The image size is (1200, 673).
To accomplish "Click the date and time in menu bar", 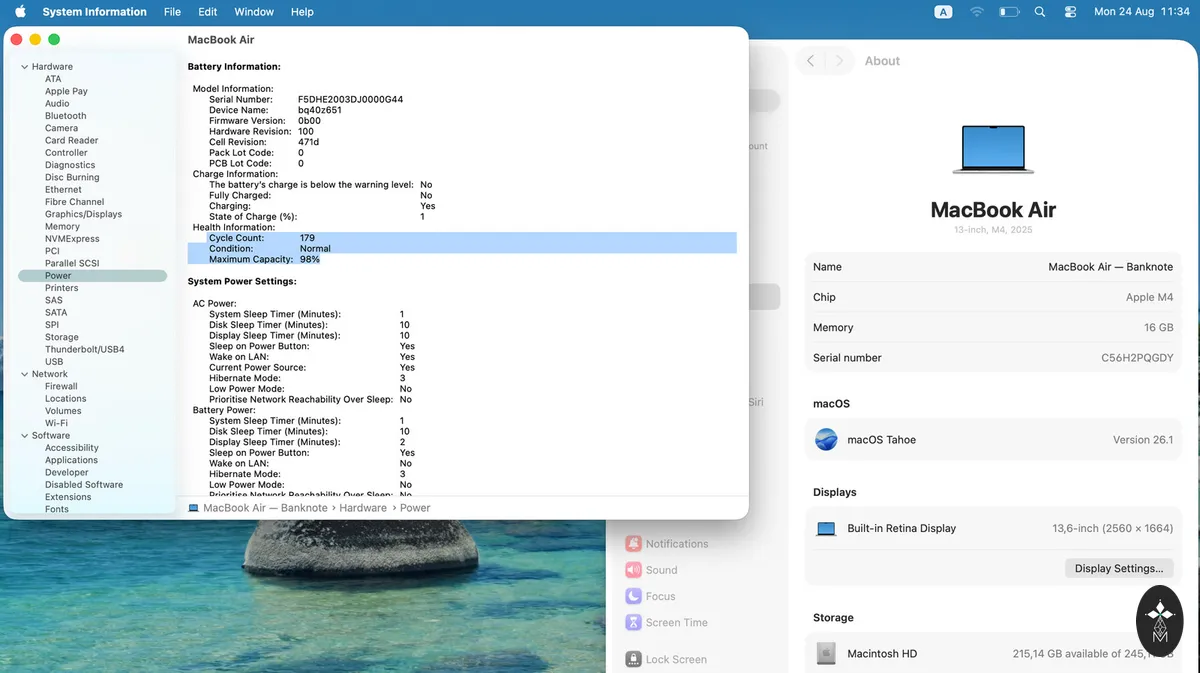I will [x=1142, y=12].
